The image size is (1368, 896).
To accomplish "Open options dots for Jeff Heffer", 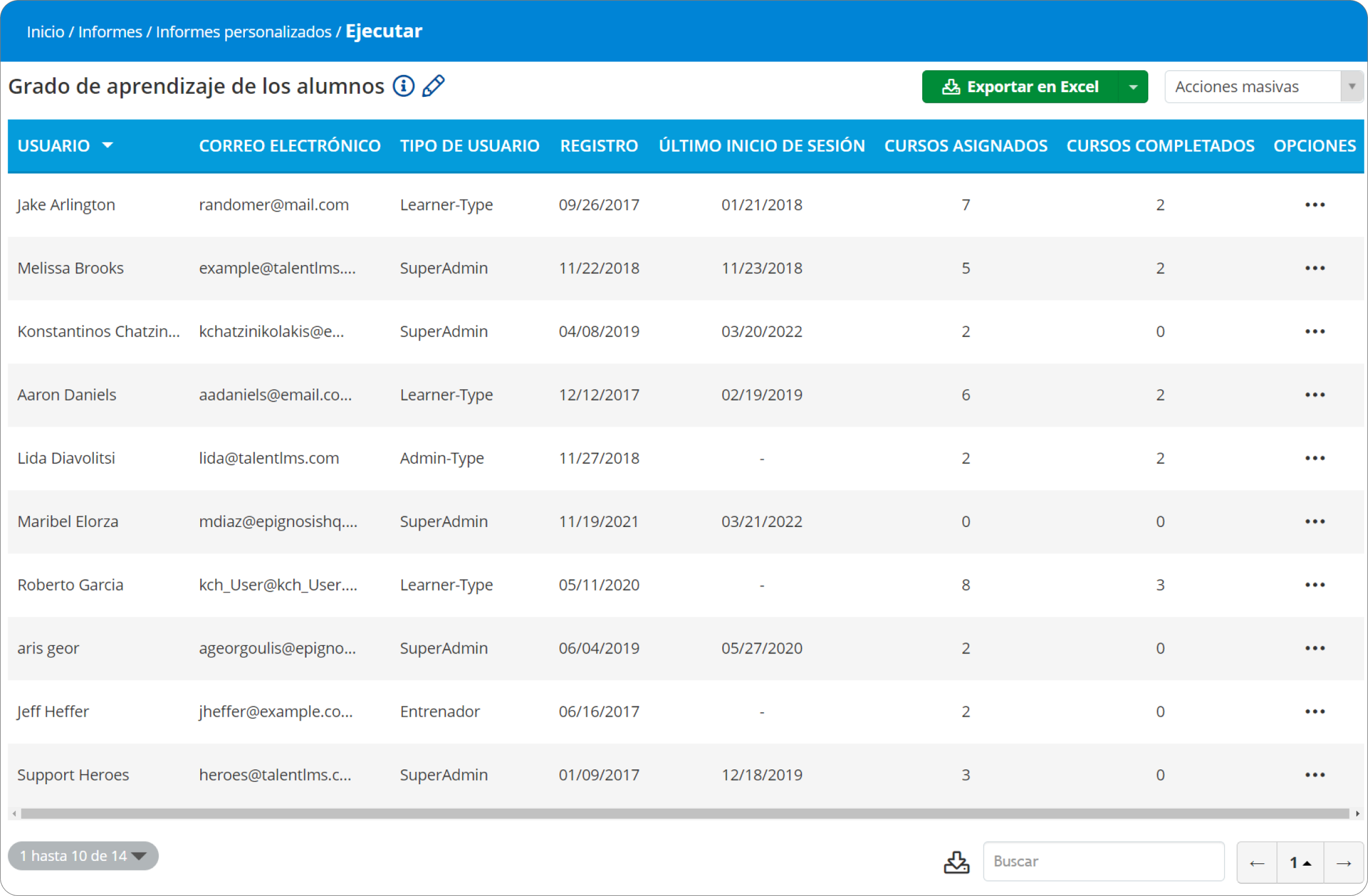I will coord(1315,712).
